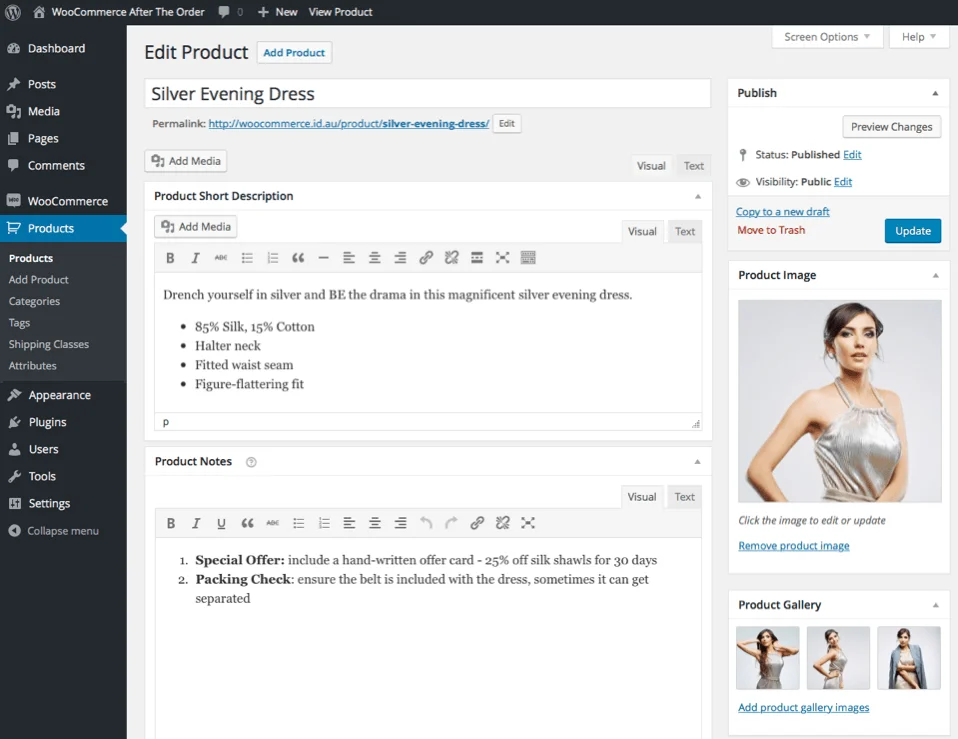Screen dimensions: 958x739
Task: Switch Short Description editor to Text tab
Action: [x=684, y=231]
